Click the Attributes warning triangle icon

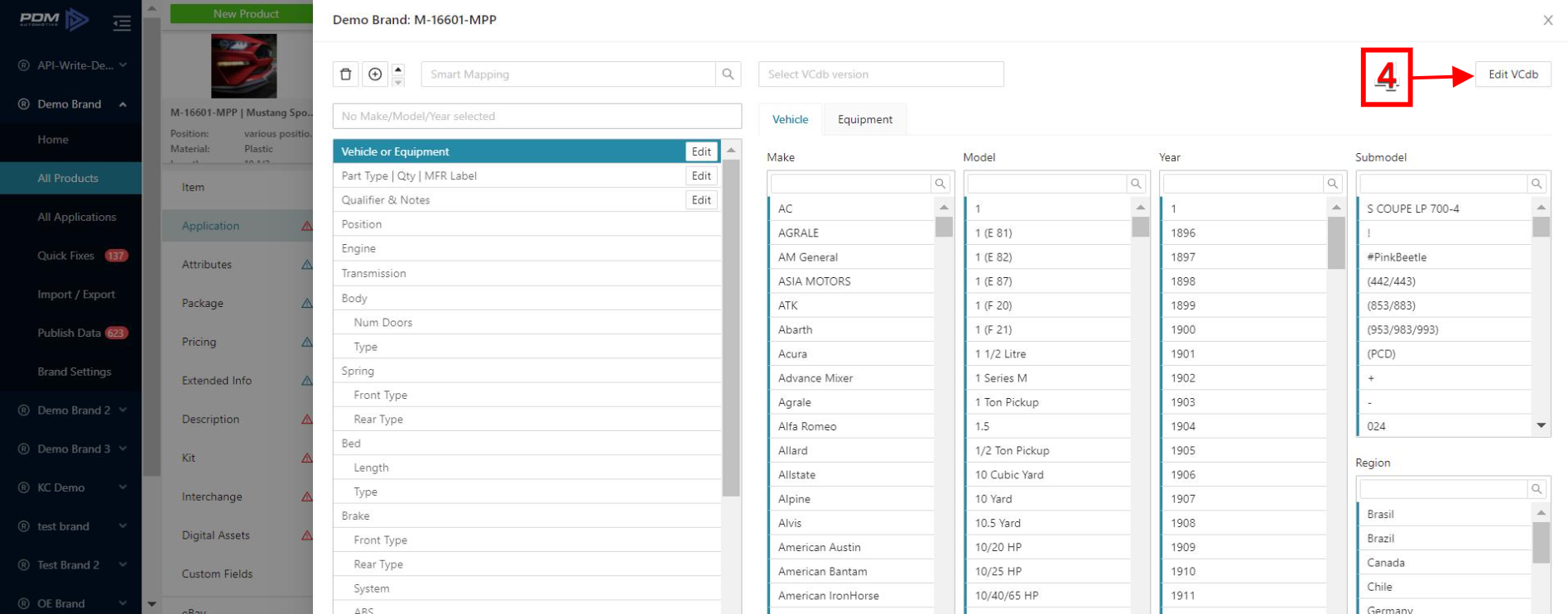coord(306,265)
